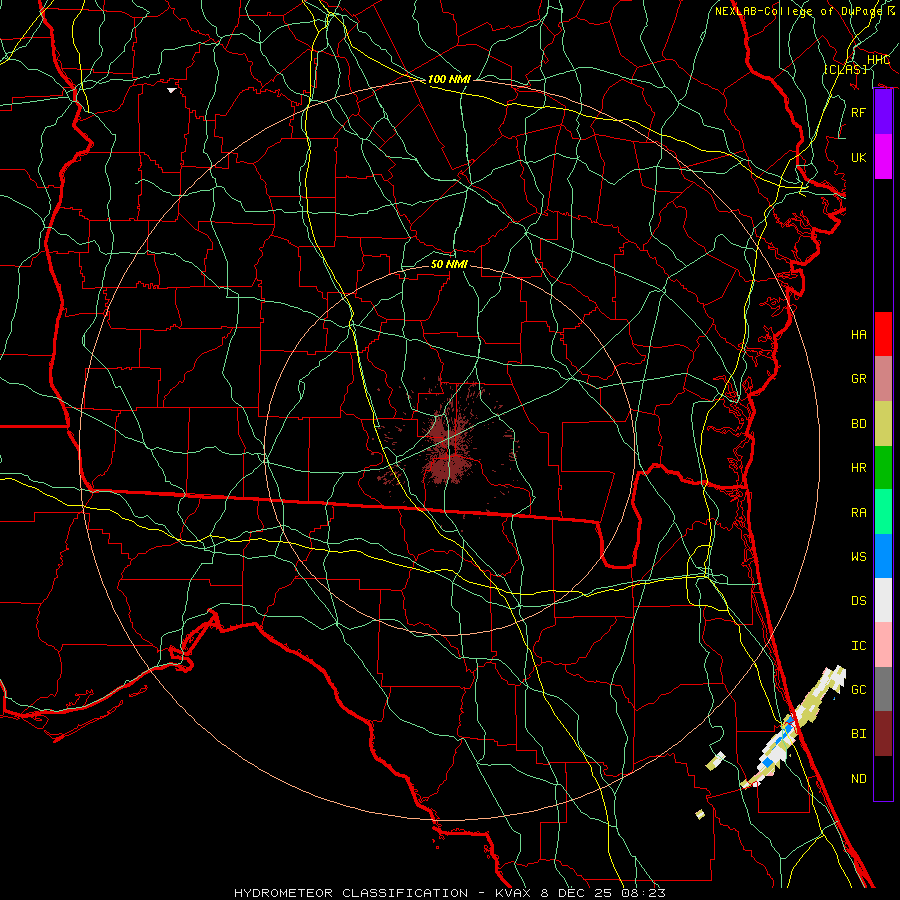Click the small white triangle marker at upper left
The width and height of the screenshot is (900, 900).
pos(172,90)
